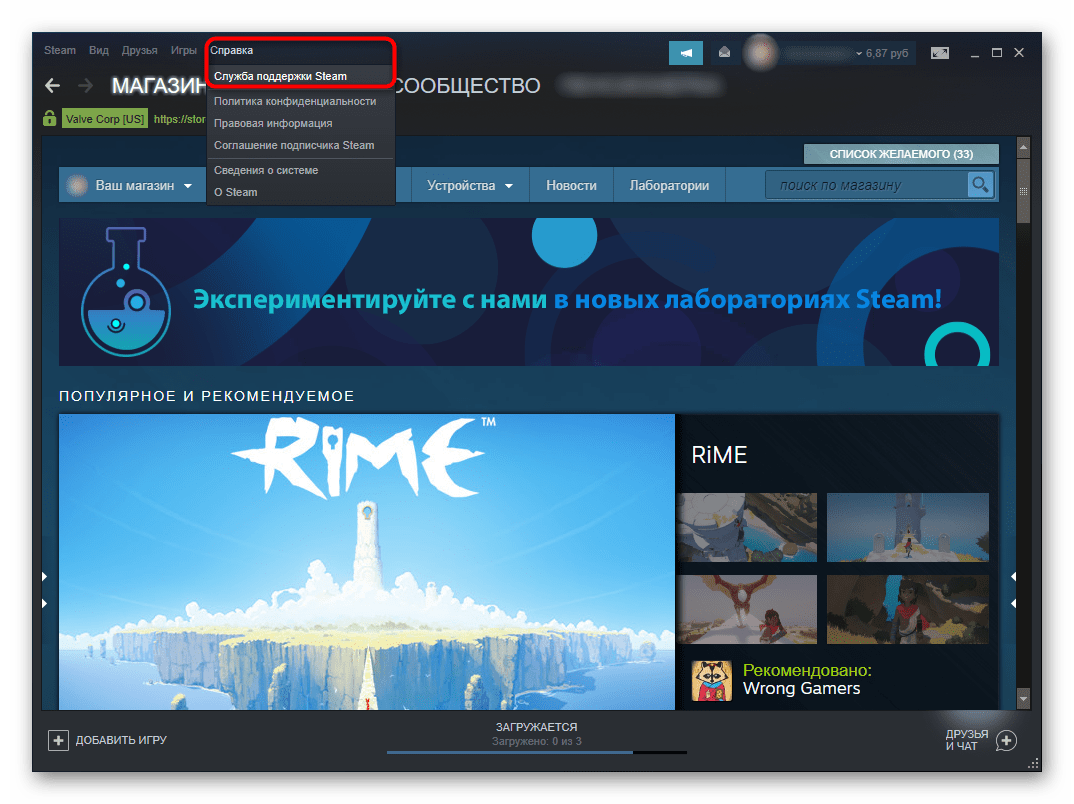Switch to Big Picture mode icon

[x=939, y=52]
